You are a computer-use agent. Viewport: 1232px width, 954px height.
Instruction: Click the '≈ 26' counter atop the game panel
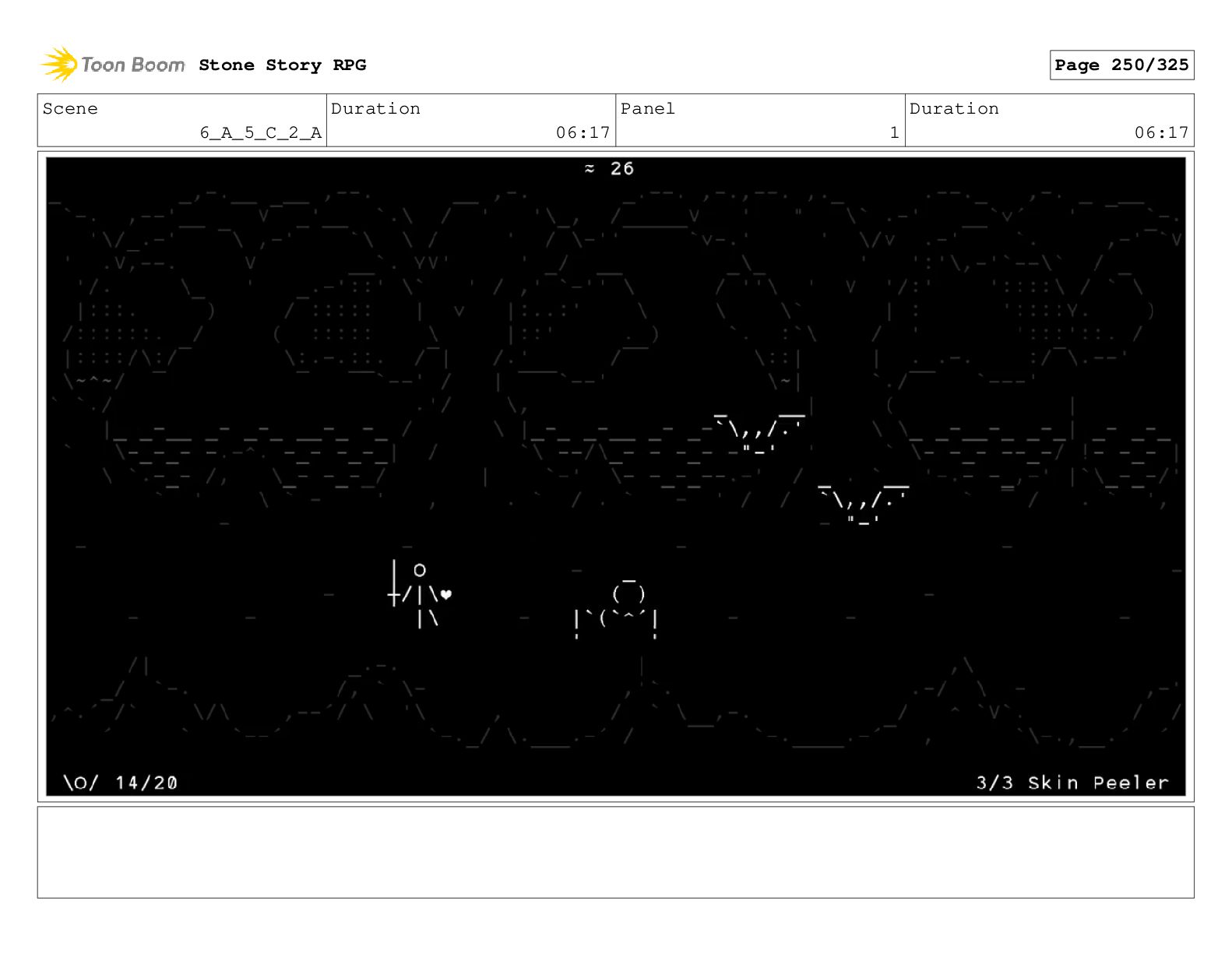click(609, 168)
